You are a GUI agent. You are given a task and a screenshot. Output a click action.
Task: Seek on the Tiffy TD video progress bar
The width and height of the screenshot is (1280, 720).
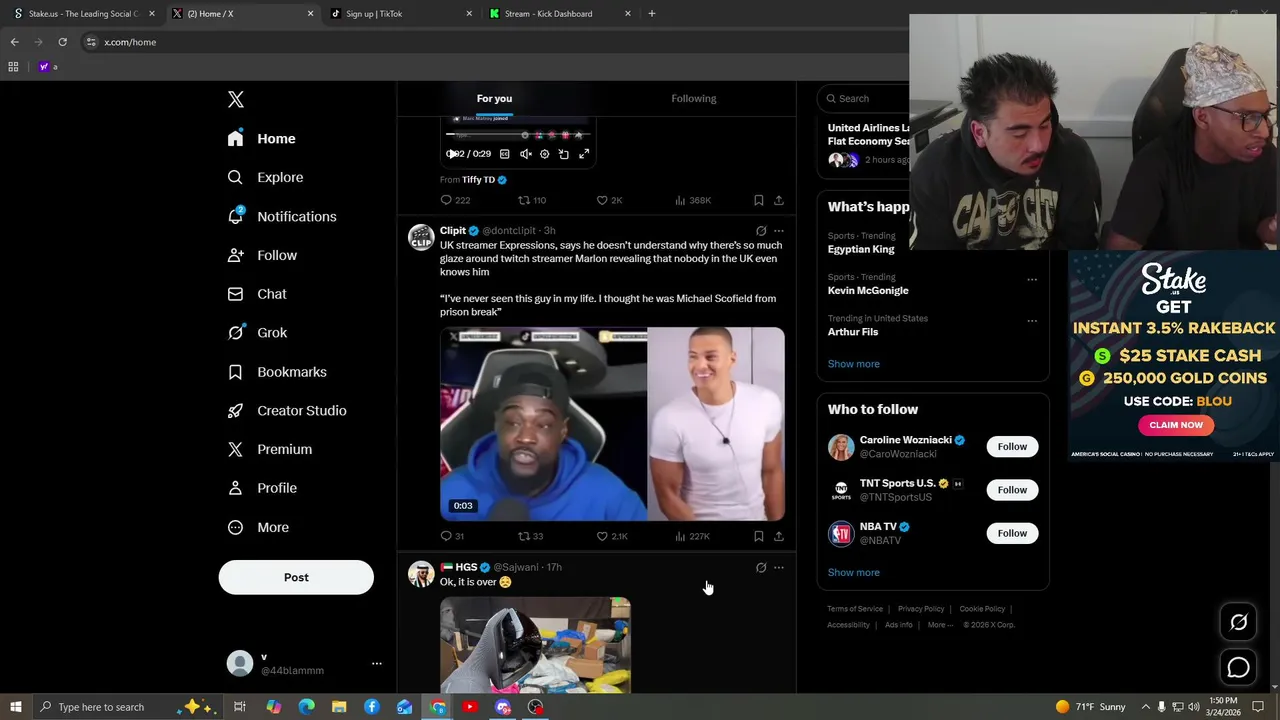click(x=518, y=135)
